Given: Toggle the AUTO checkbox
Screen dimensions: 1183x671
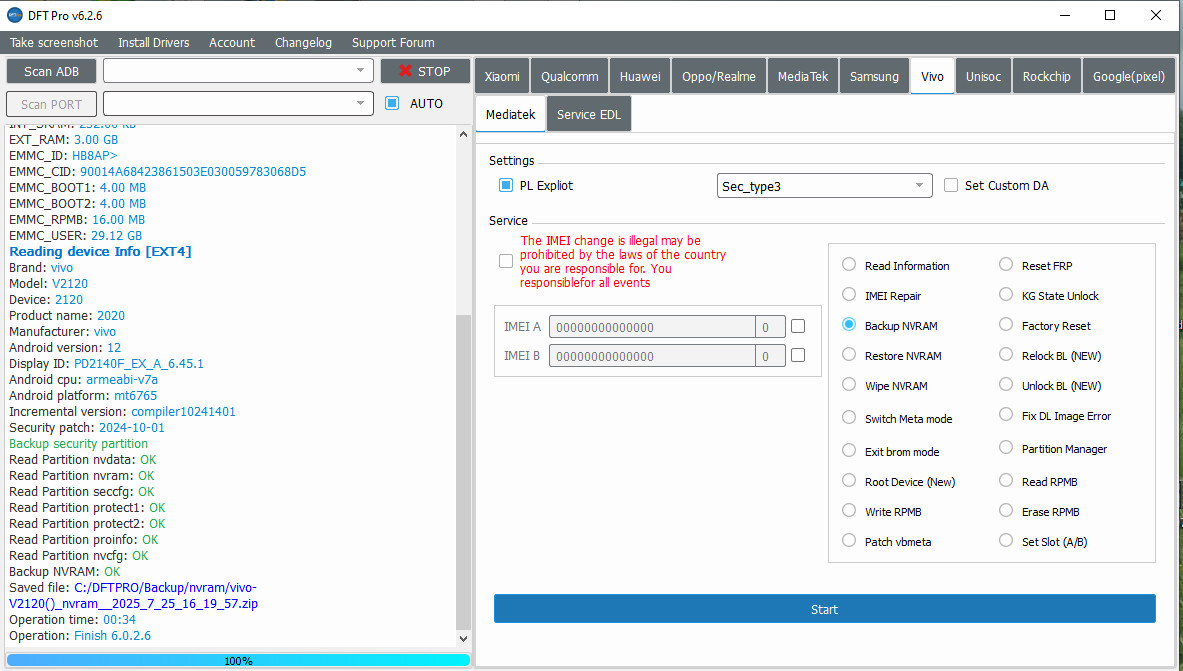Looking at the screenshot, I should [x=392, y=103].
